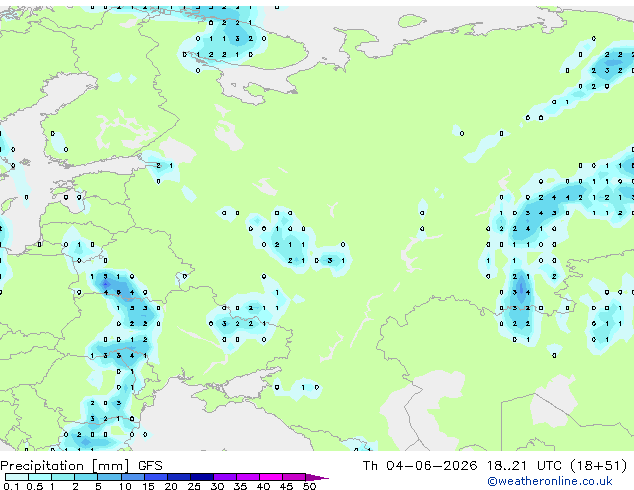Click the 20–25 mm legend color box
Screen dimensions: 634x490
[179, 477]
